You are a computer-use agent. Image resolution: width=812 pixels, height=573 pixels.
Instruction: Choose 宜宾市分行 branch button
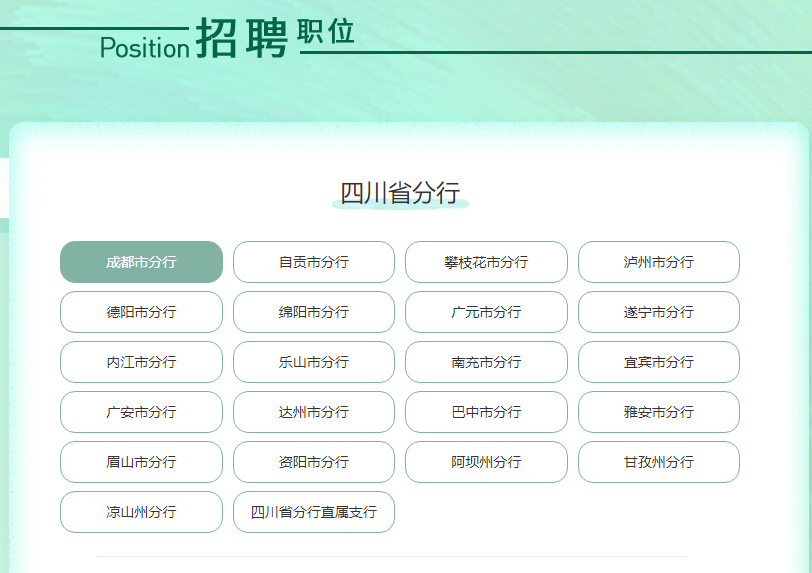pos(659,362)
